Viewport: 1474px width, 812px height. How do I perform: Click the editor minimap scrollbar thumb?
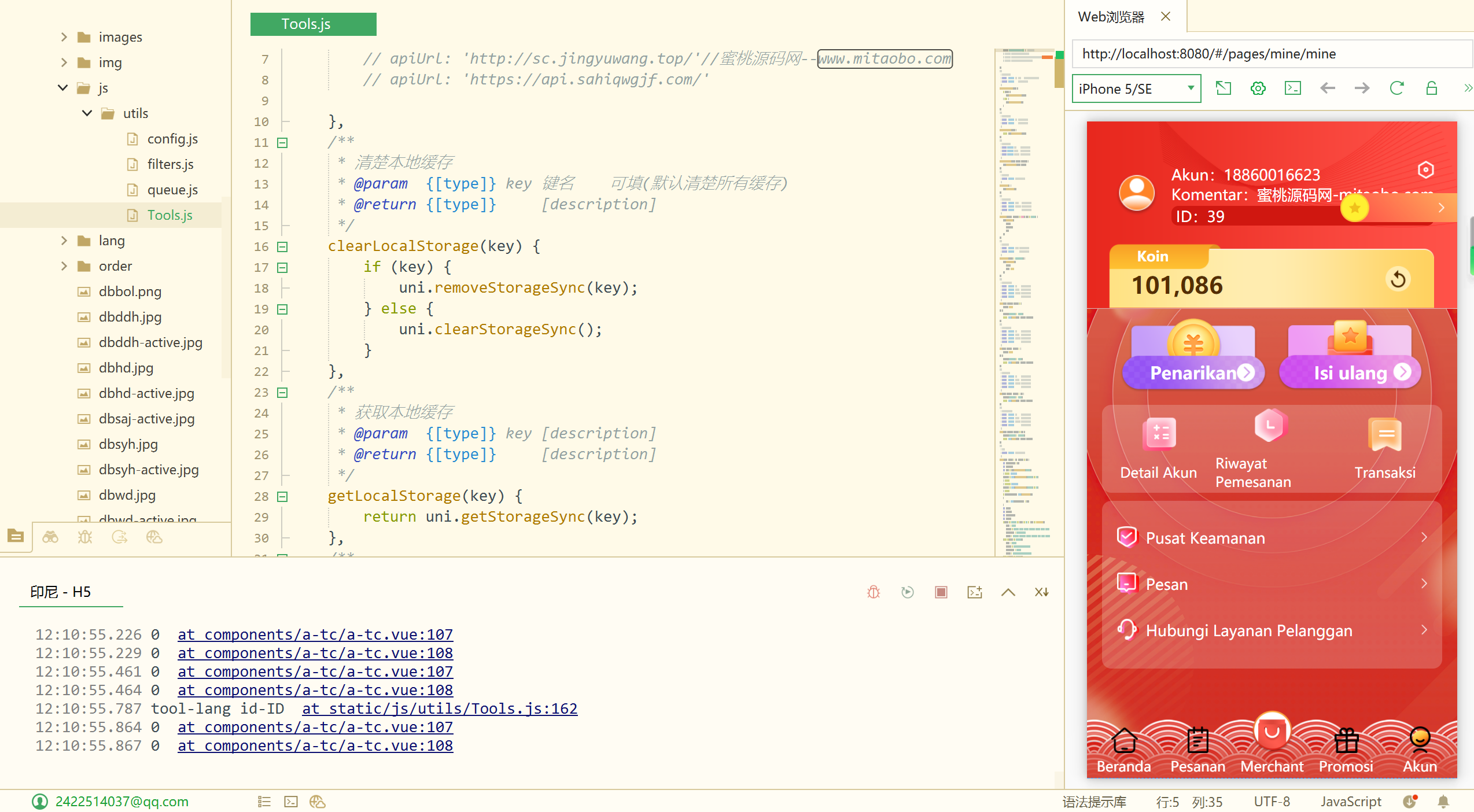(x=1059, y=72)
